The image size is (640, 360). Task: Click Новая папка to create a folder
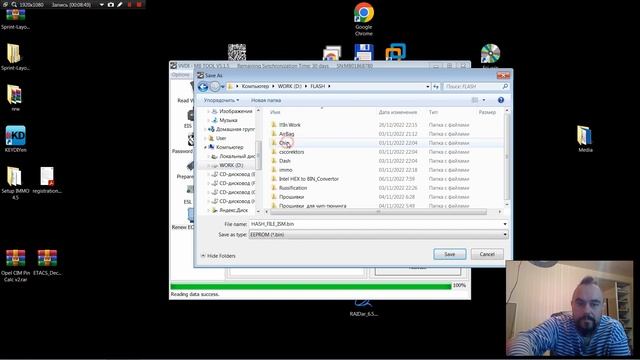coord(266,100)
